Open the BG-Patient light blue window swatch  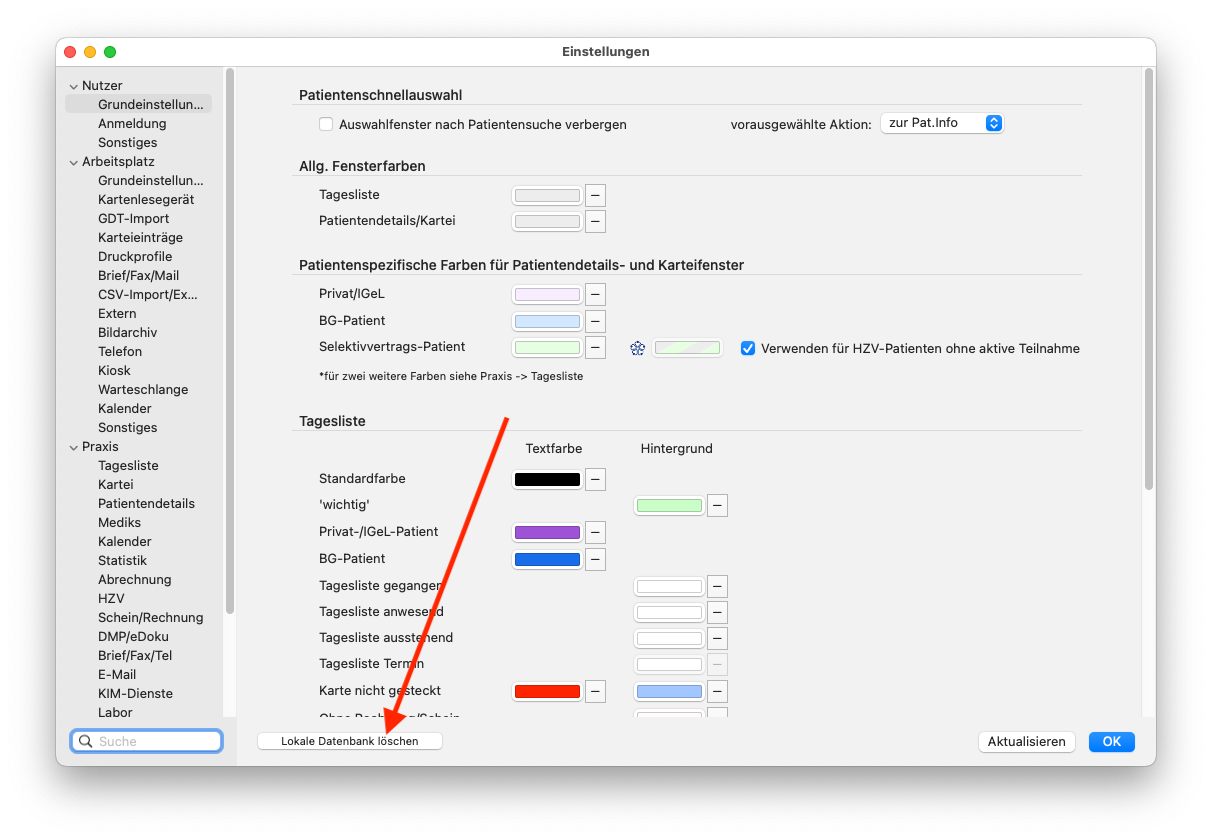click(x=547, y=321)
